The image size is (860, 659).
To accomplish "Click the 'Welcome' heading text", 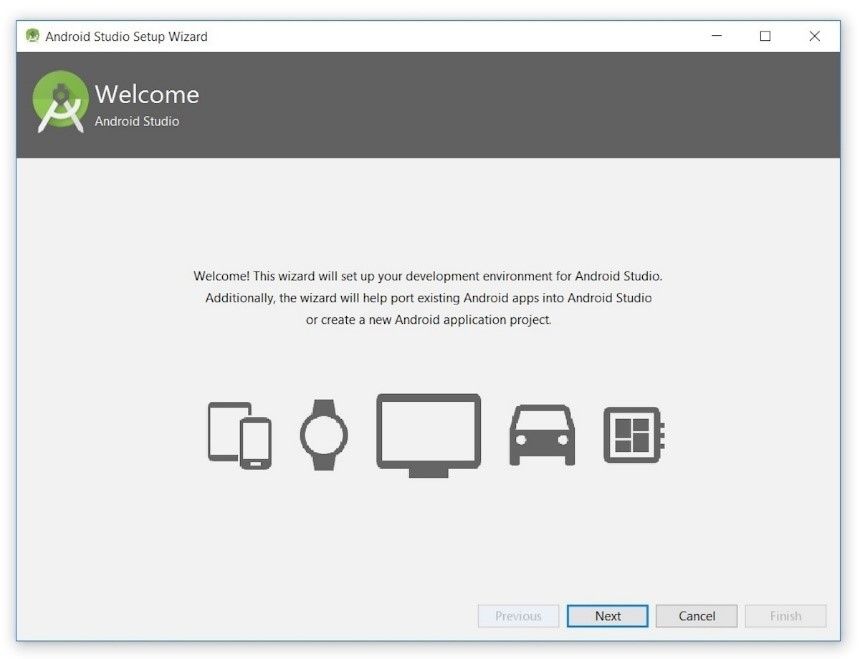I will (x=147, y=94).
